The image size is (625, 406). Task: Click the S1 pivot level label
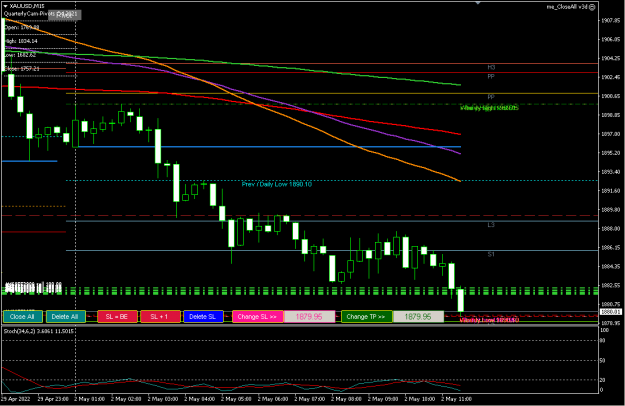click(491, 254)
